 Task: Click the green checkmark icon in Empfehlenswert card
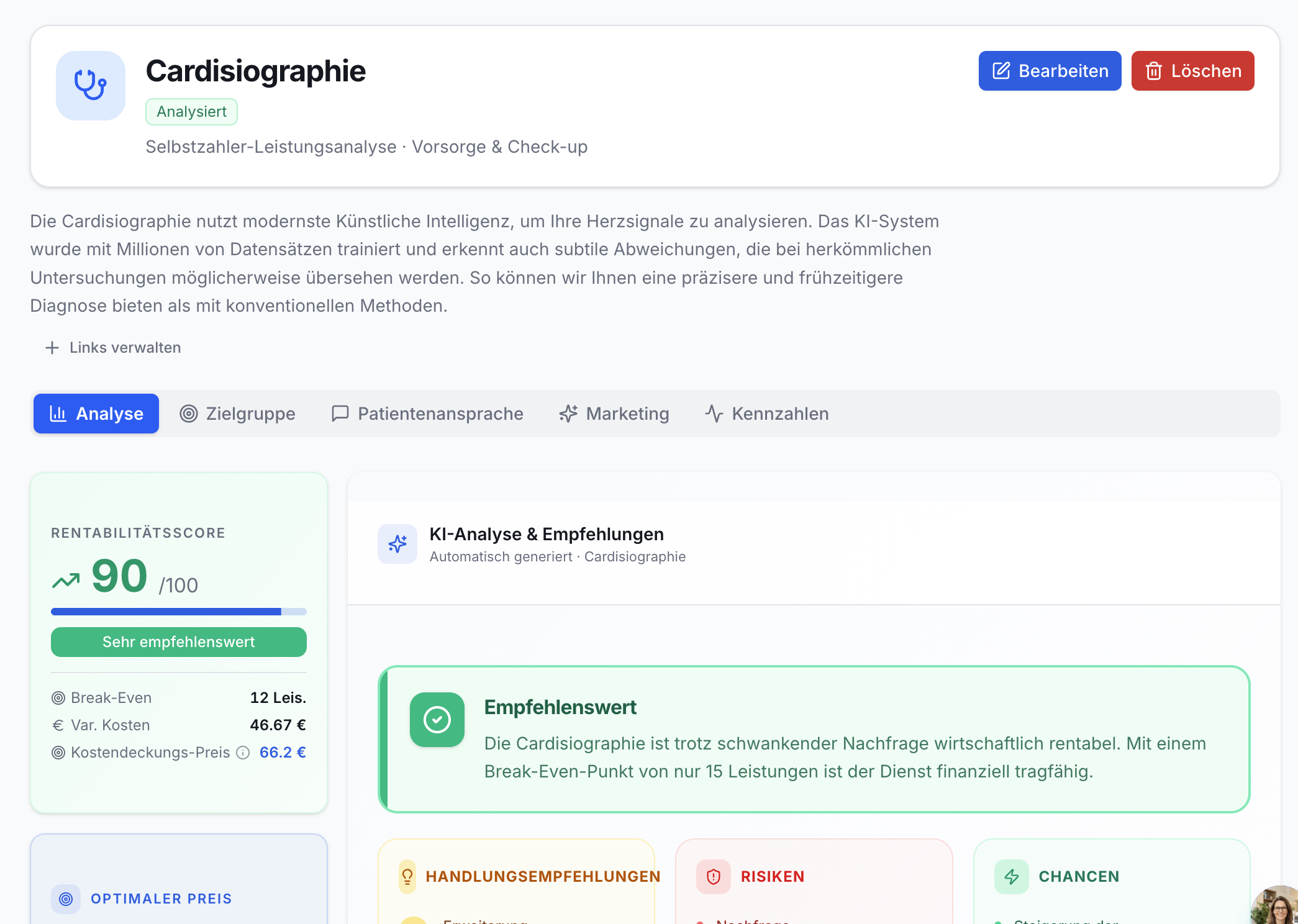pyautogui.click(x=437, y=720)
